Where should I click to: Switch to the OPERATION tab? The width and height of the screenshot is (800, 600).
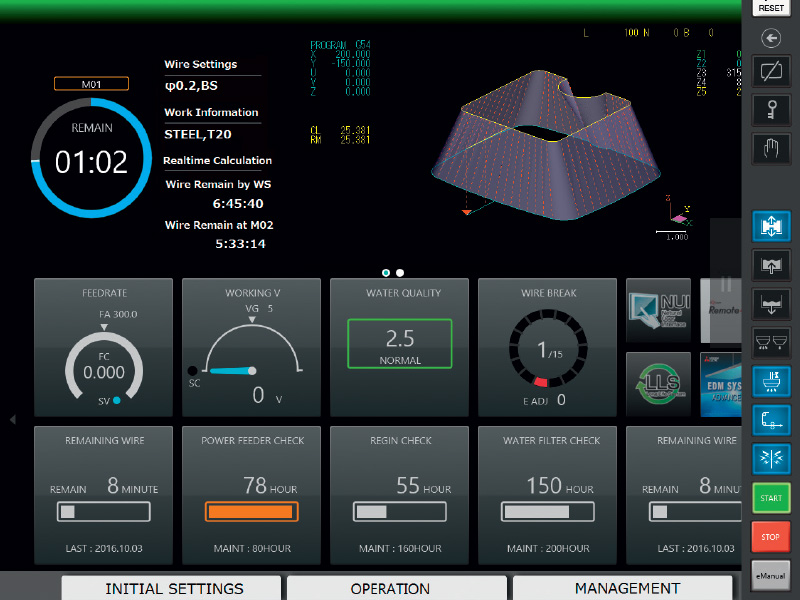tap(397, 588)
